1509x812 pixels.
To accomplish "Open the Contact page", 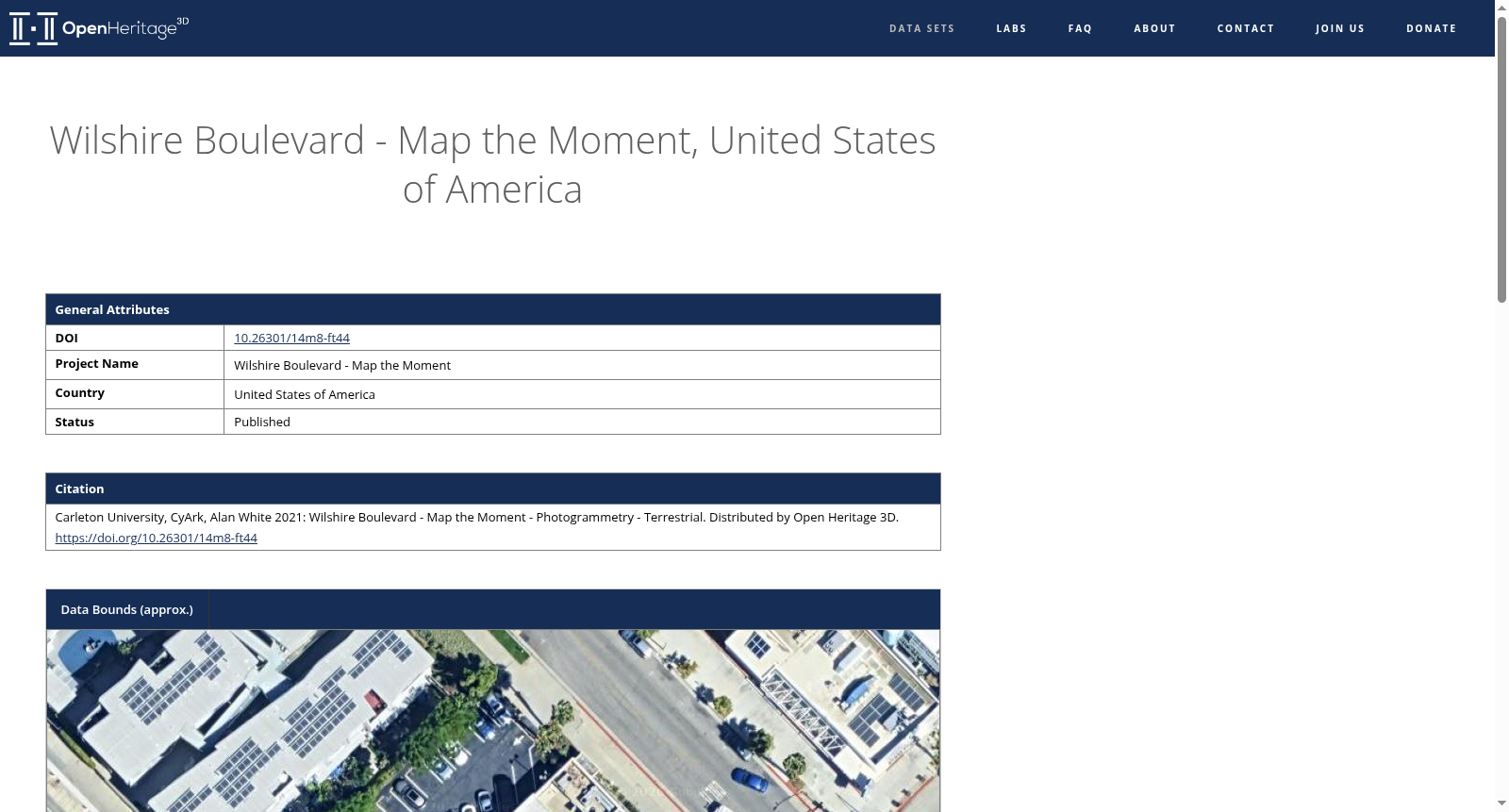I will [1245, 28].
